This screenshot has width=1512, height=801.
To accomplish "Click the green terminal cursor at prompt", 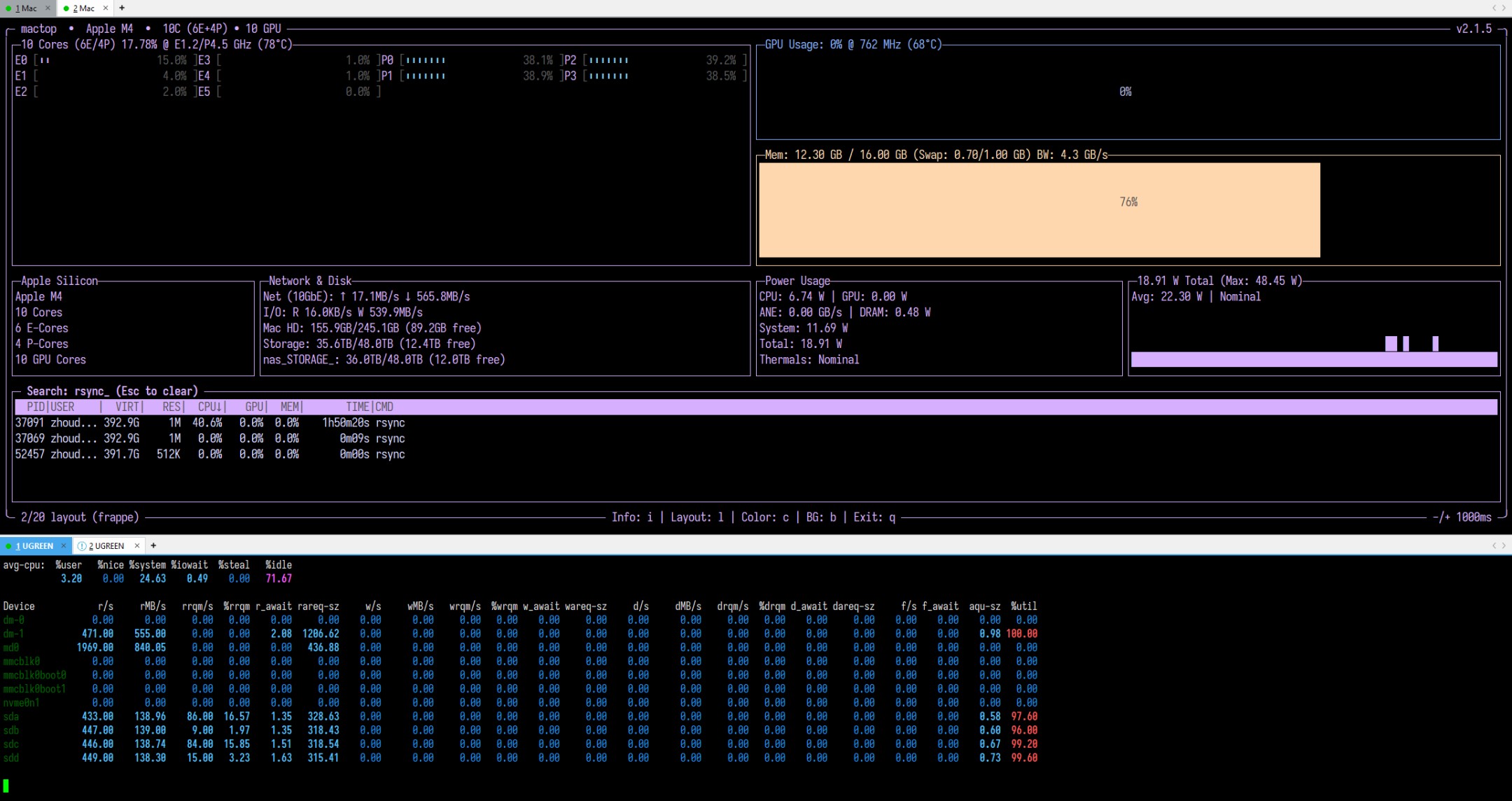I will 6,786.
